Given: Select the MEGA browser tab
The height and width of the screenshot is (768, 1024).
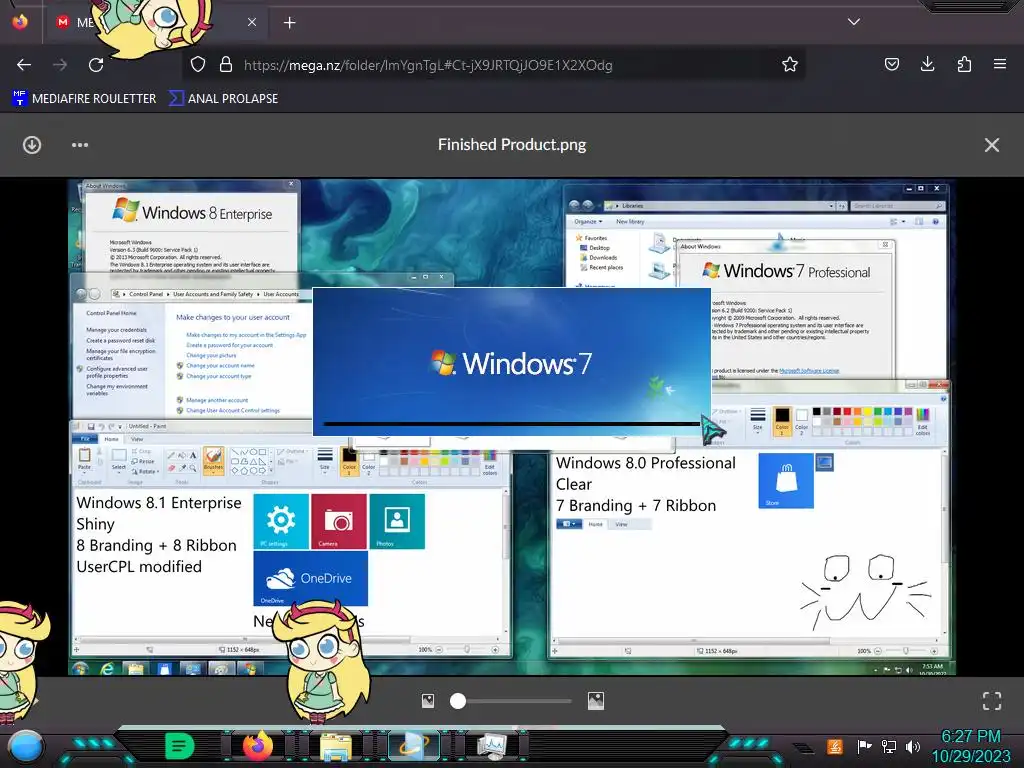Looking at the screenshot, I should tap(157, 22).
